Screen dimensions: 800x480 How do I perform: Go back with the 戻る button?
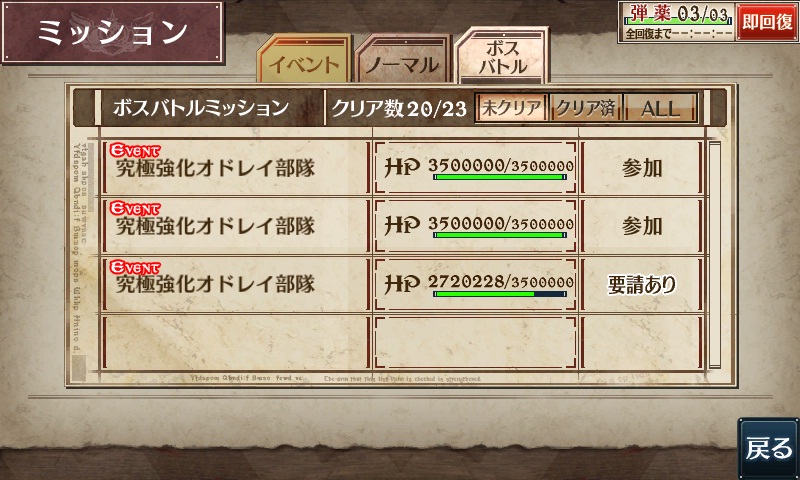tap(769, 448)
